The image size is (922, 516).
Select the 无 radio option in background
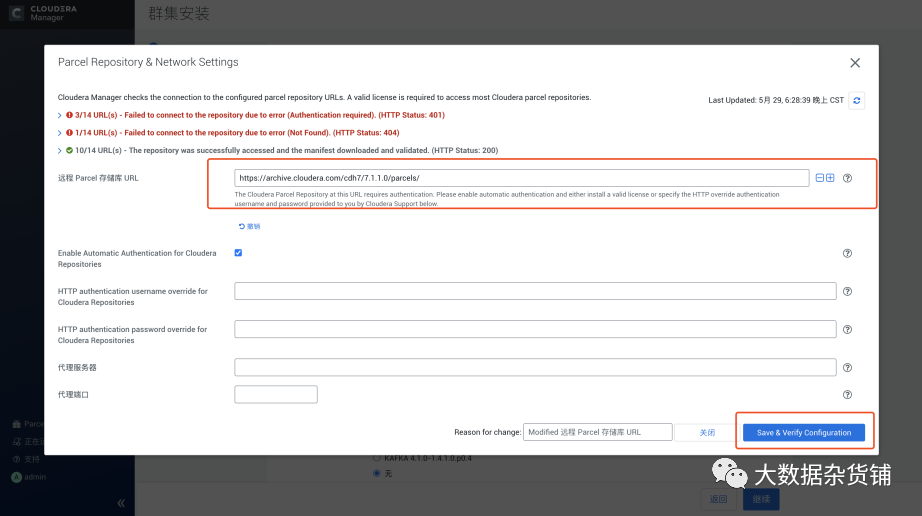point(376,473)
